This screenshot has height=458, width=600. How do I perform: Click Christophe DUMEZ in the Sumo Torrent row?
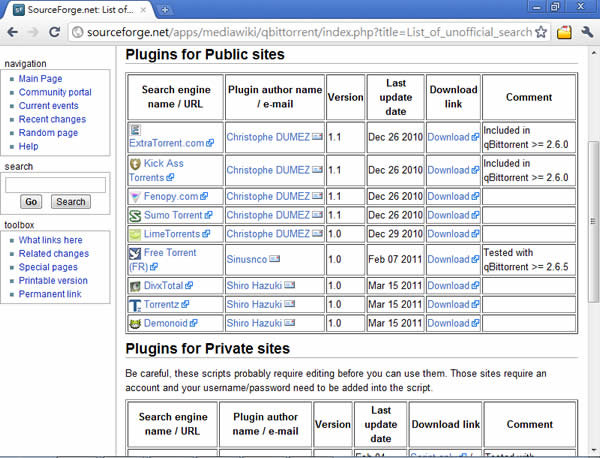point(268,215)
